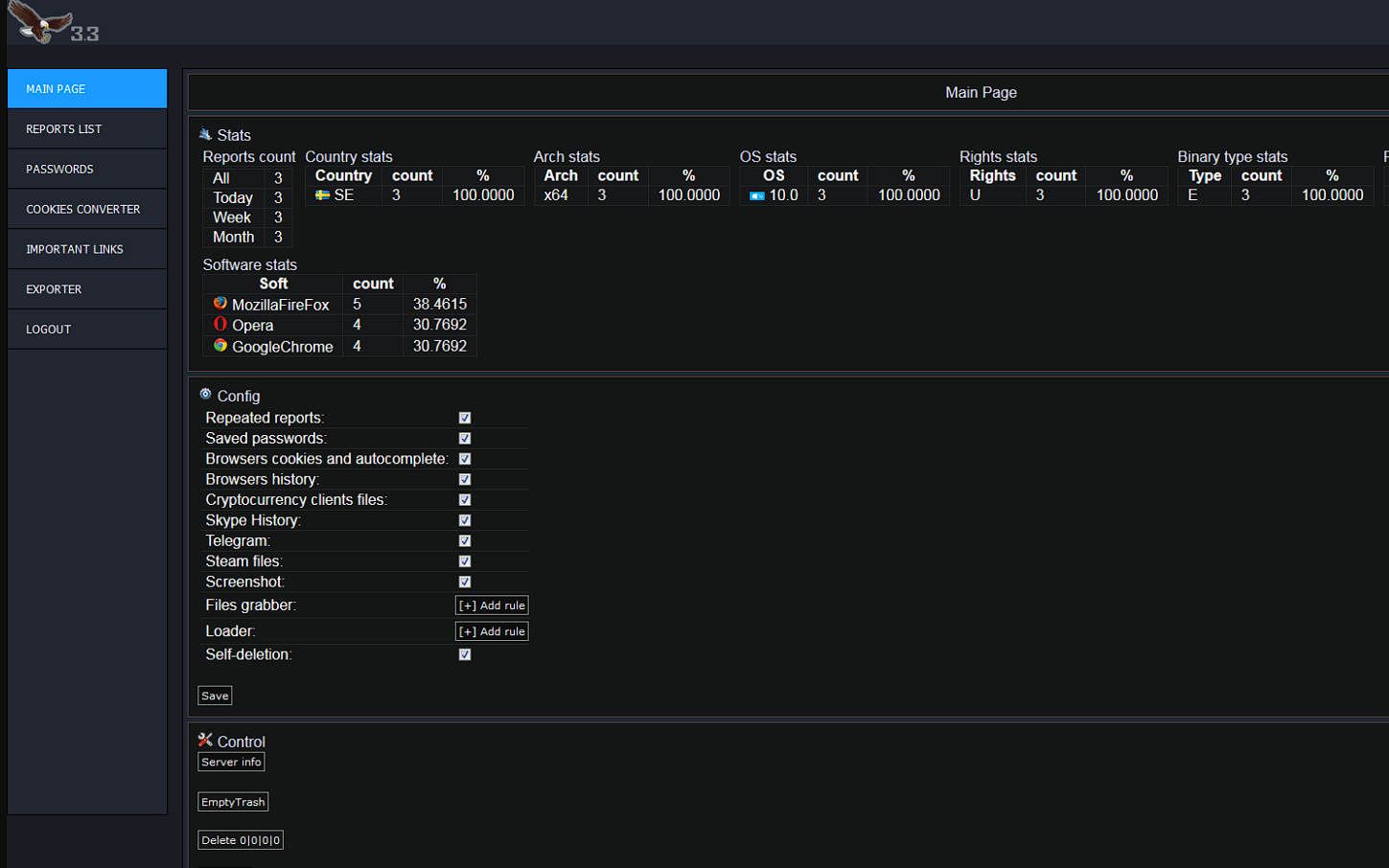Screen dimensions: 1389x868
Task: Add a rule for Loader
Action: point(492,631)
